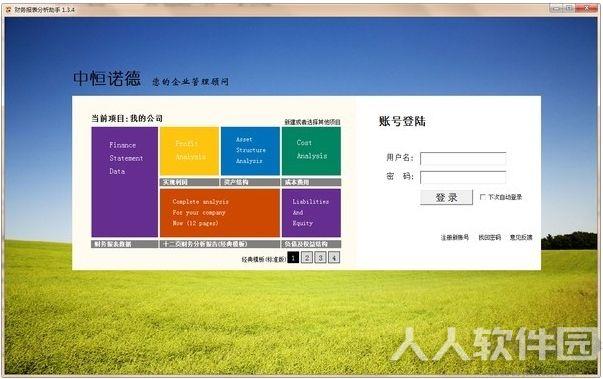Click the 资产结构 label bar
603x379 pixels.
(x=250, y=182)
